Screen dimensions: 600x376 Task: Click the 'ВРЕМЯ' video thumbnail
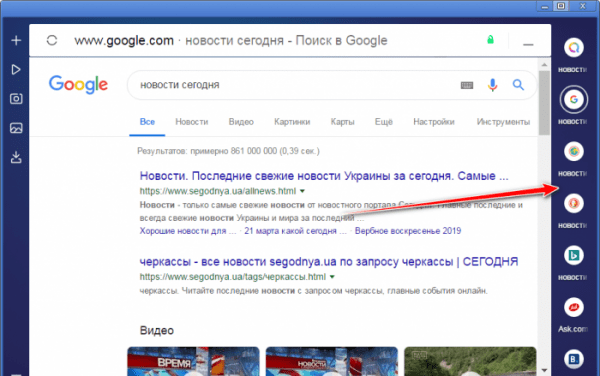(x=193, y=361)
